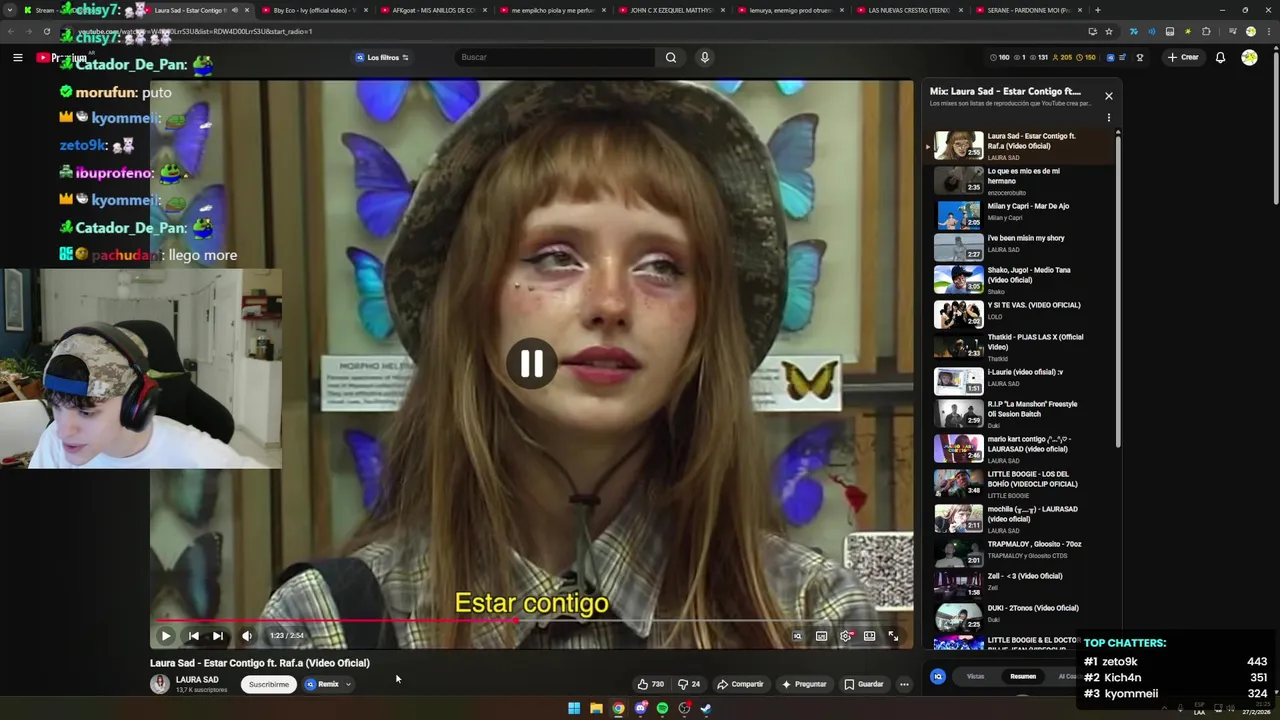
Task: Click the Remix button
Action: click(323, 684)
